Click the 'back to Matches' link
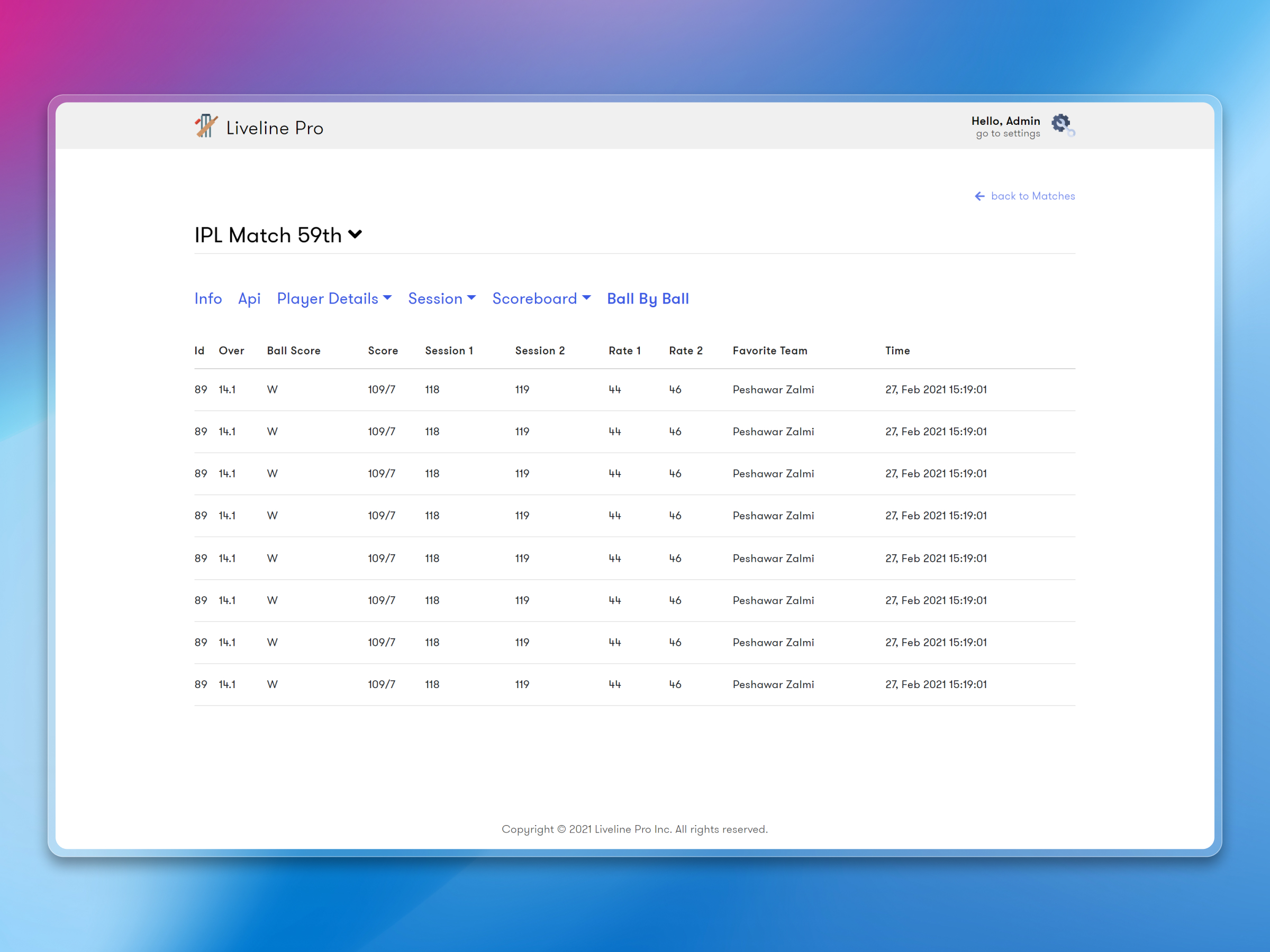This screenshot has width=1270, height=952. [1032, 196]
